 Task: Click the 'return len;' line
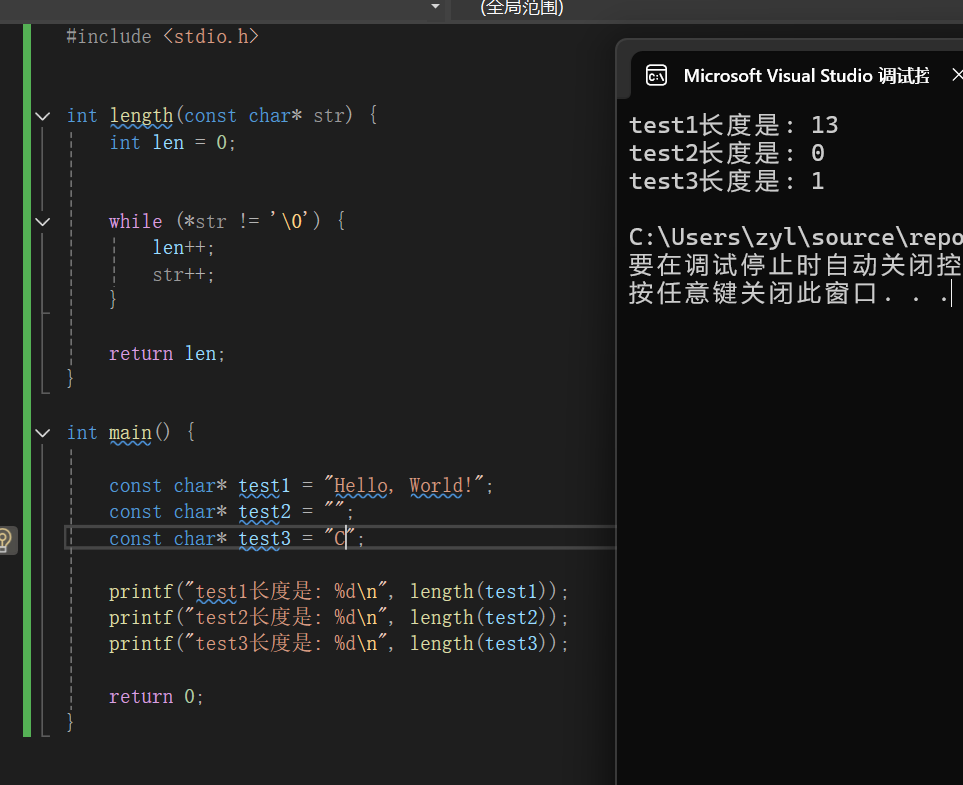point(167,354)
